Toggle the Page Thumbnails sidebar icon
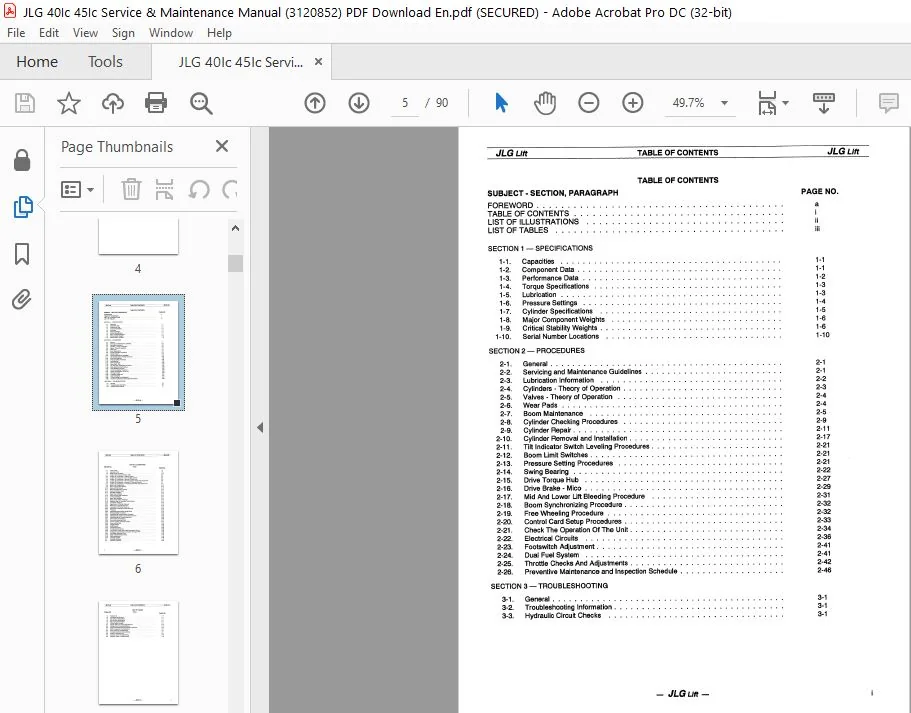This screenshot has height=713, width=911. coord(23,207)
